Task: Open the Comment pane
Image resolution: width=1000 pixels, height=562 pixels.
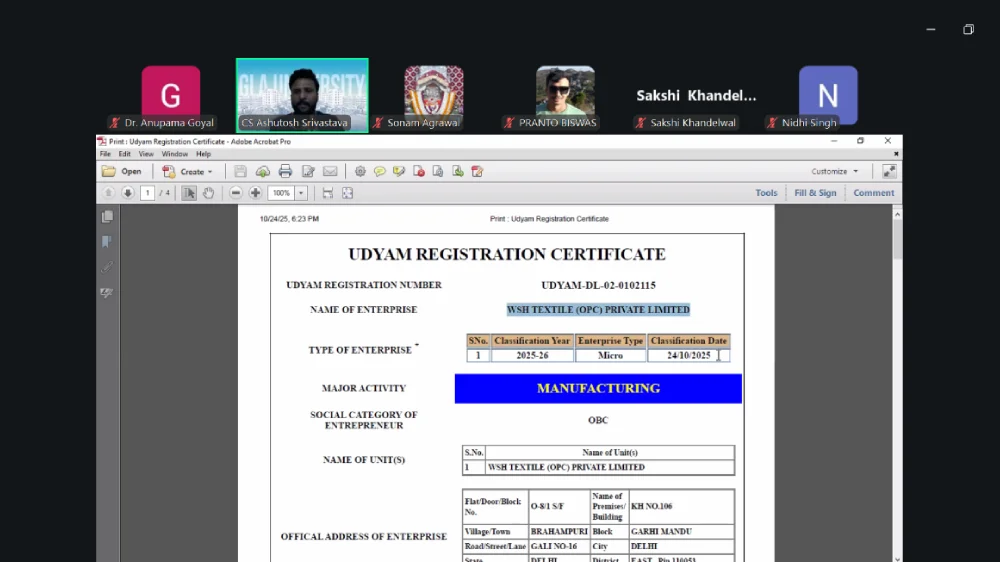Action: click(873, 193)
